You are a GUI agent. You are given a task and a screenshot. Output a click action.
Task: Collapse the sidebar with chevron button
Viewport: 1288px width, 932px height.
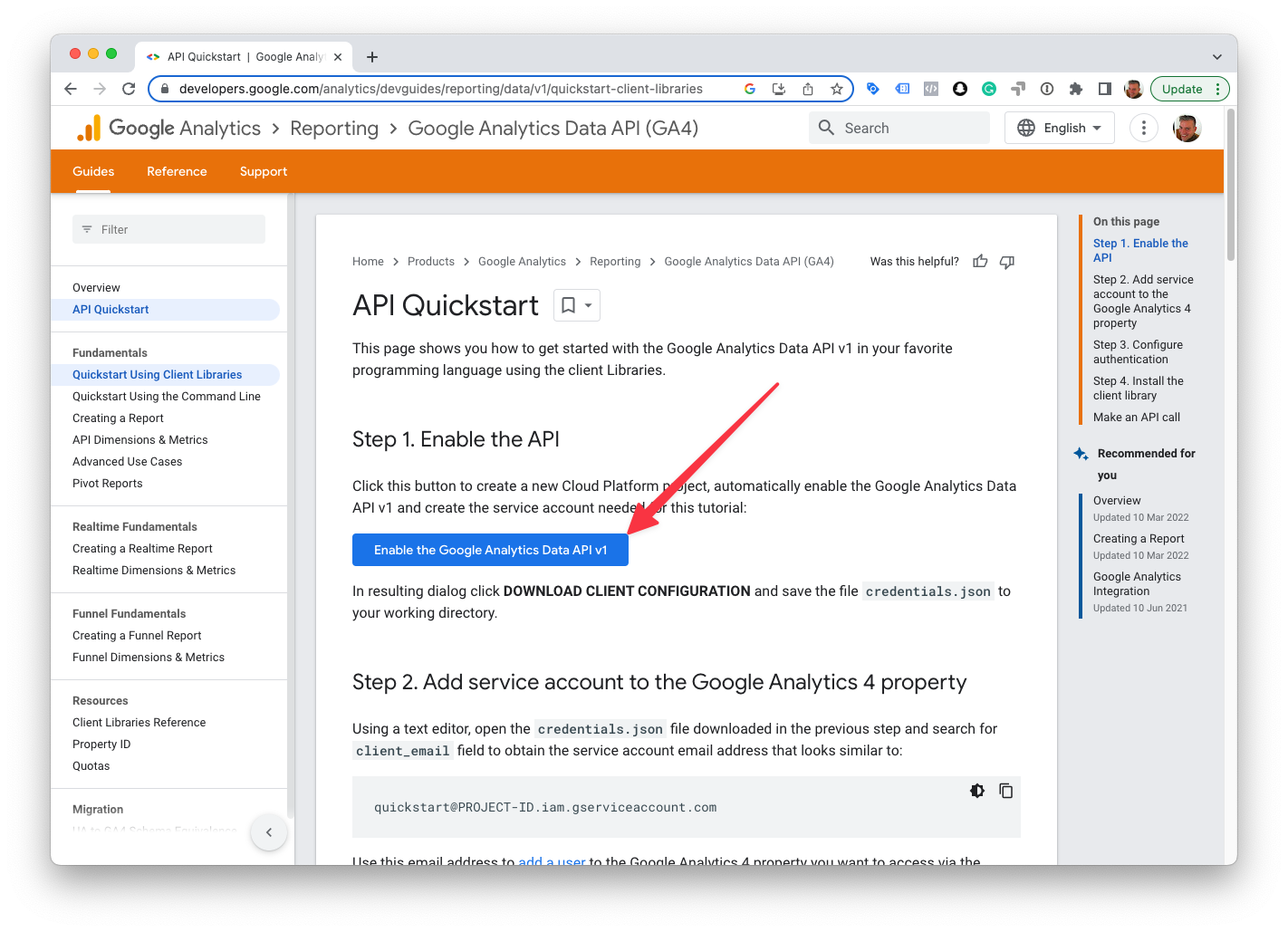(x=269, y=832)
